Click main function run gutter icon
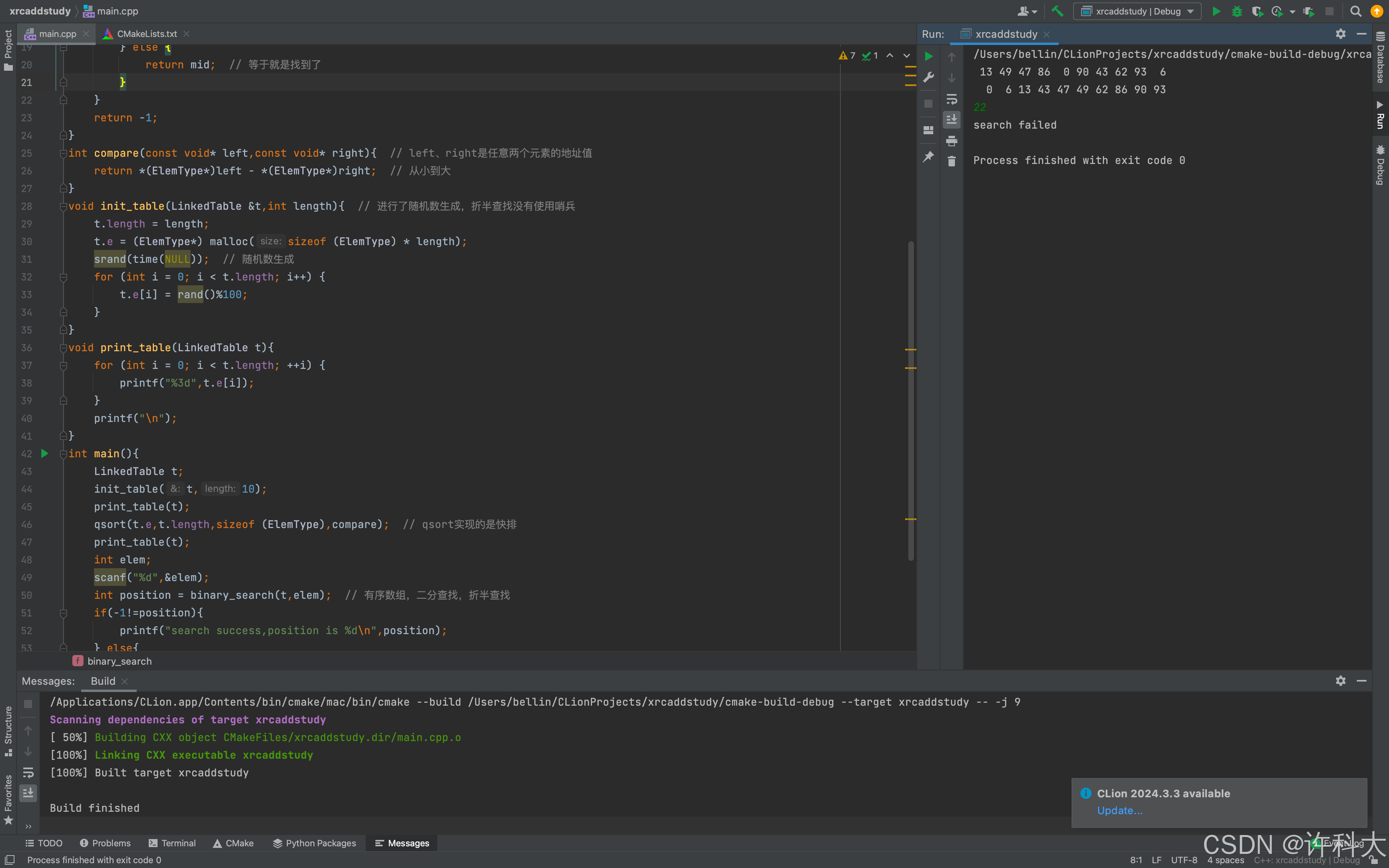The width and height of the screenshot is (1389, 868). tap(45, 454)
